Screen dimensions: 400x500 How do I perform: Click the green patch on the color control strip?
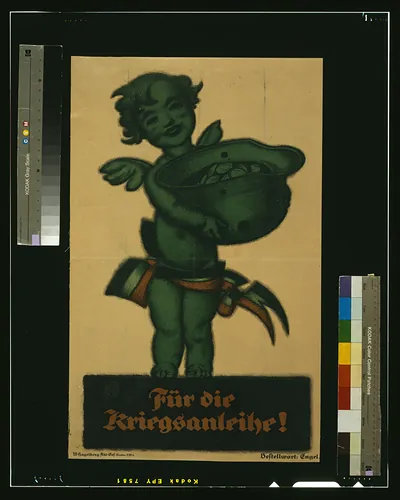(345, 331)
